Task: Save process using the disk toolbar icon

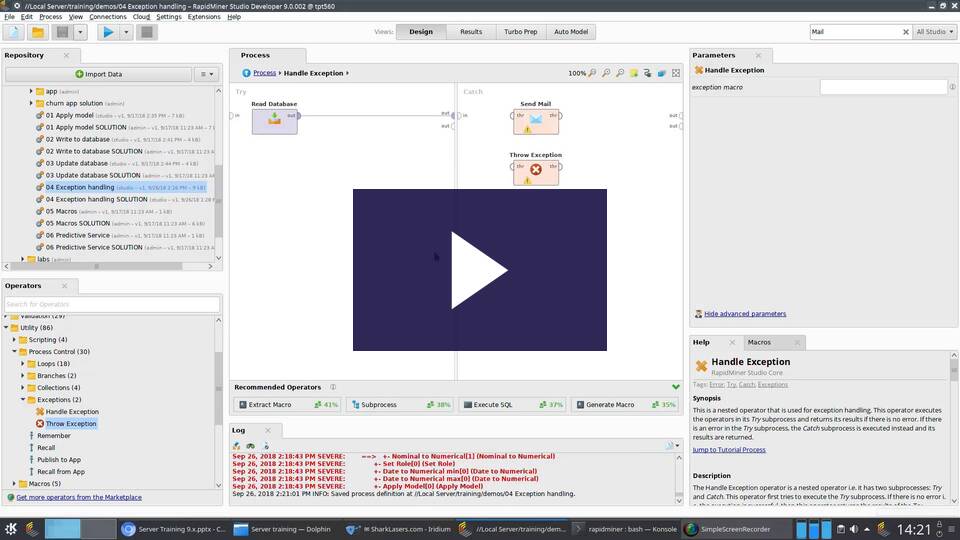Action: pyautogui.click(x=62, y=32)
